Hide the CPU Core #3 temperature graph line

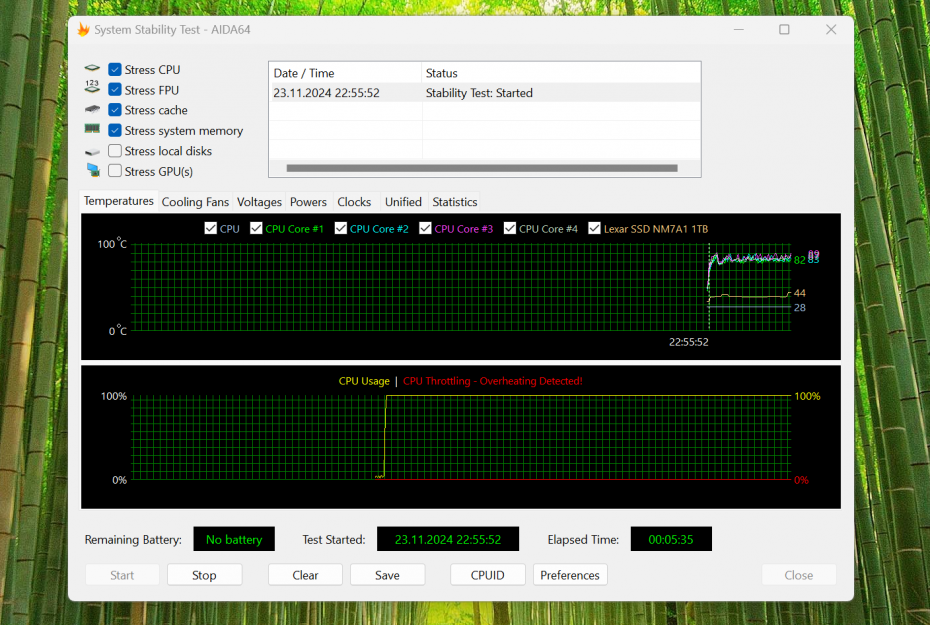tap(426, 229)
